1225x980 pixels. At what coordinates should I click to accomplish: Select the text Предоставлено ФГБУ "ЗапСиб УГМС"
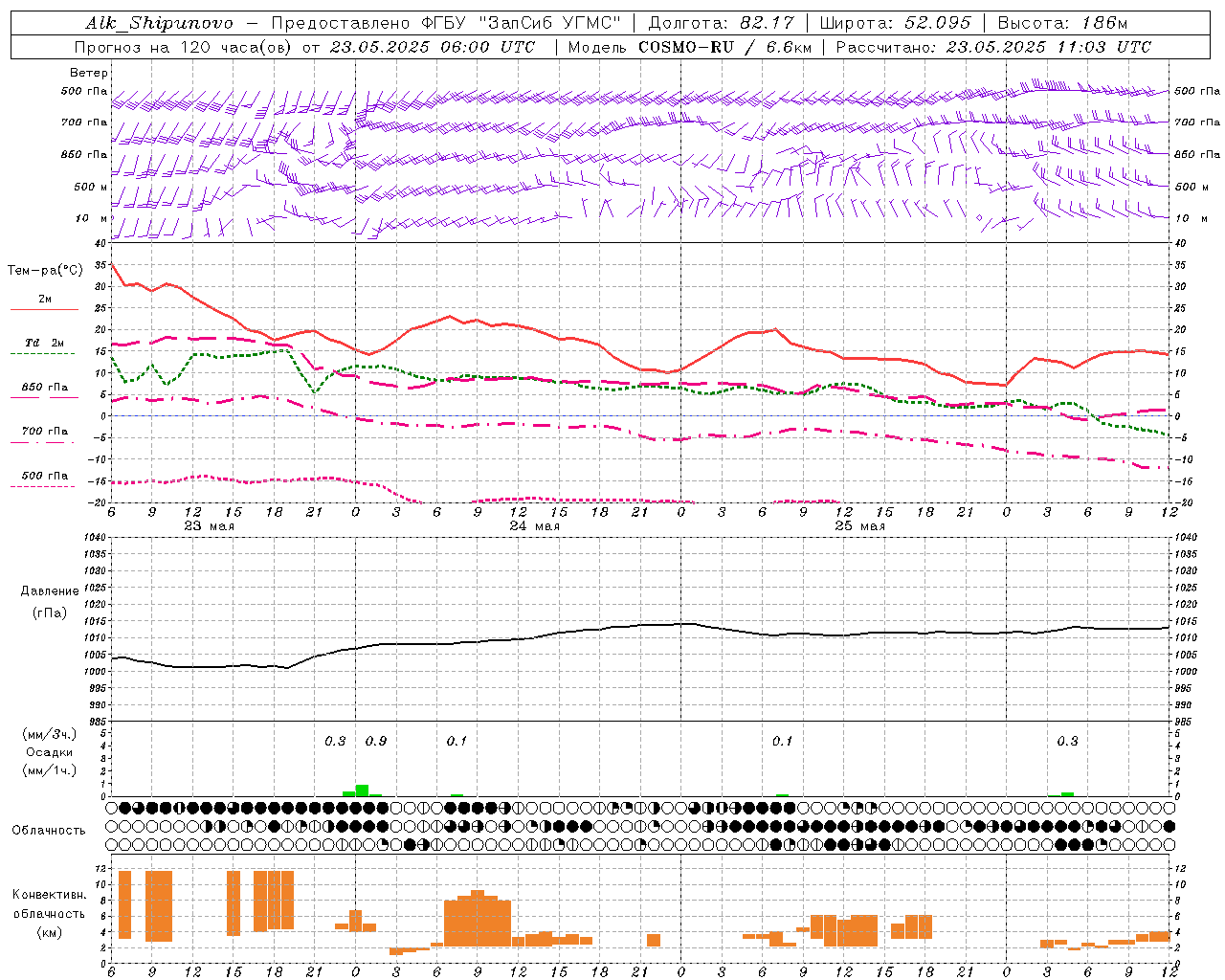(x=448, y=23)
